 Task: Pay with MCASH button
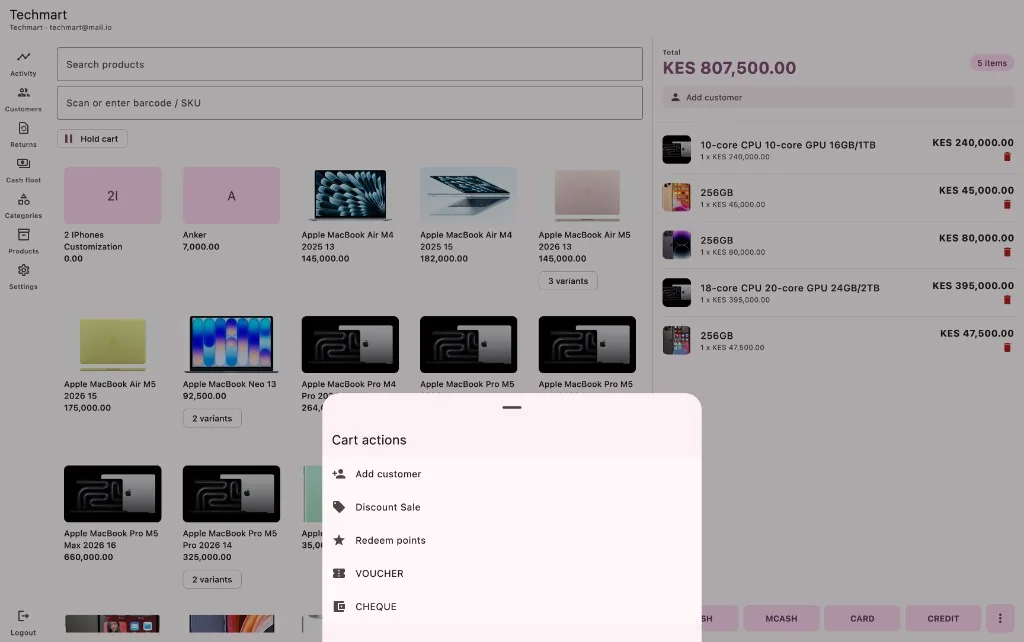(781, 618)
